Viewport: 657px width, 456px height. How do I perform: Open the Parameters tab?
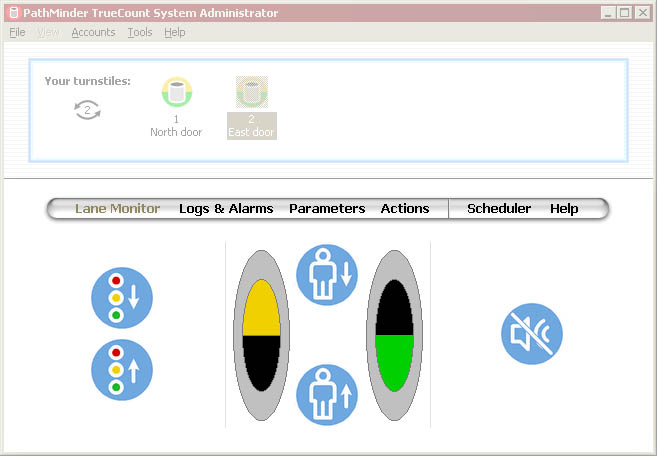[x=327, y=209]
